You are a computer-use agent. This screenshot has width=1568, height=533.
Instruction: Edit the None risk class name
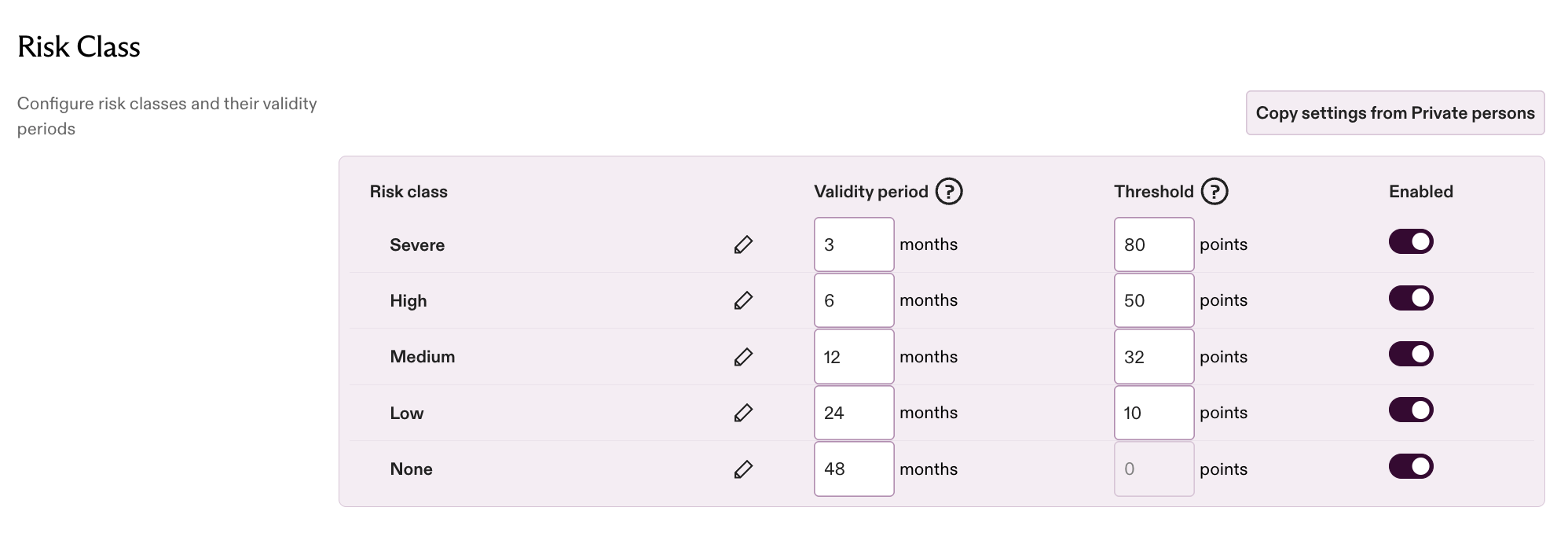pos(743,469)
